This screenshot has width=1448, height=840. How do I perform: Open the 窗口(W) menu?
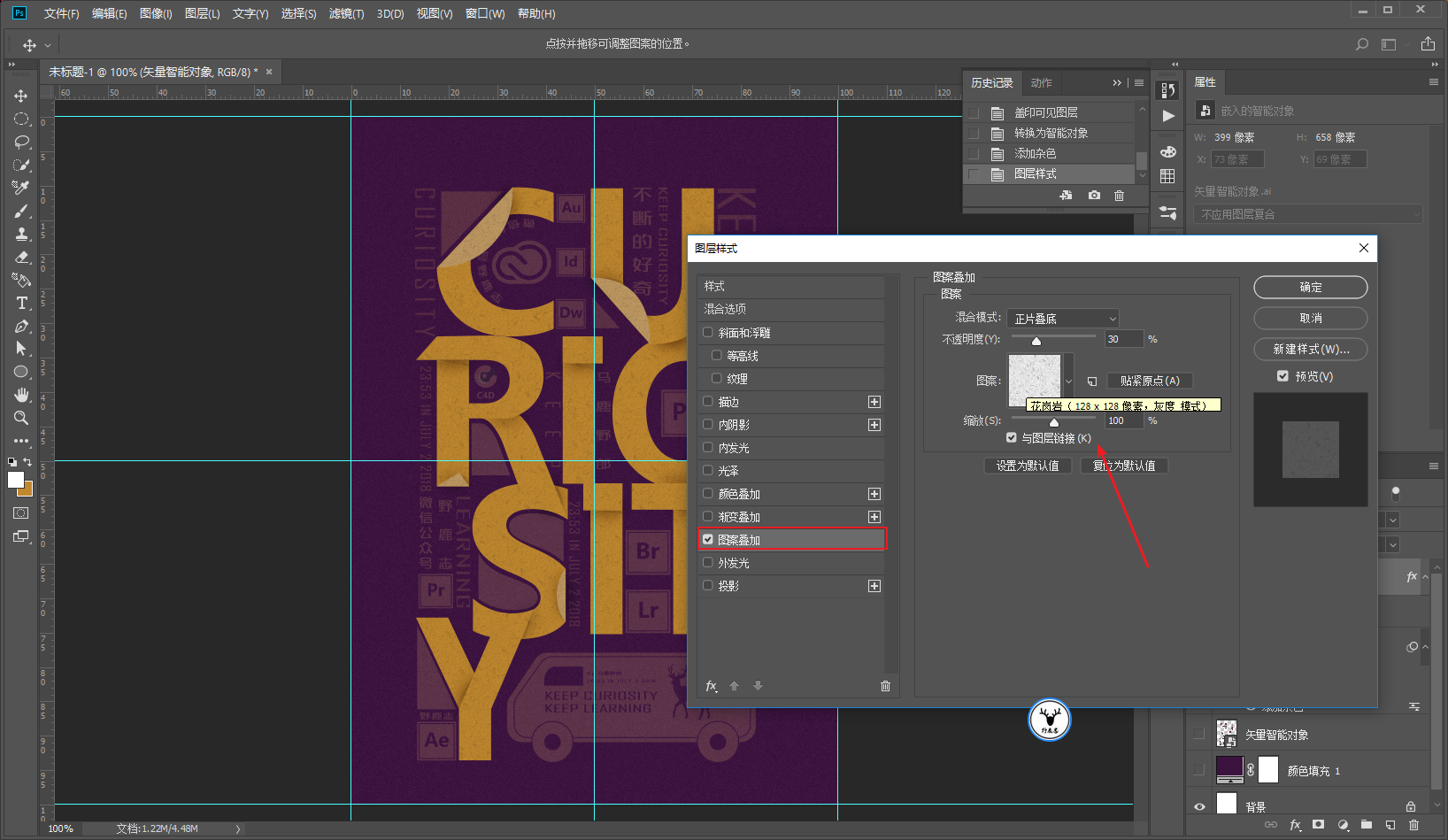485,13
